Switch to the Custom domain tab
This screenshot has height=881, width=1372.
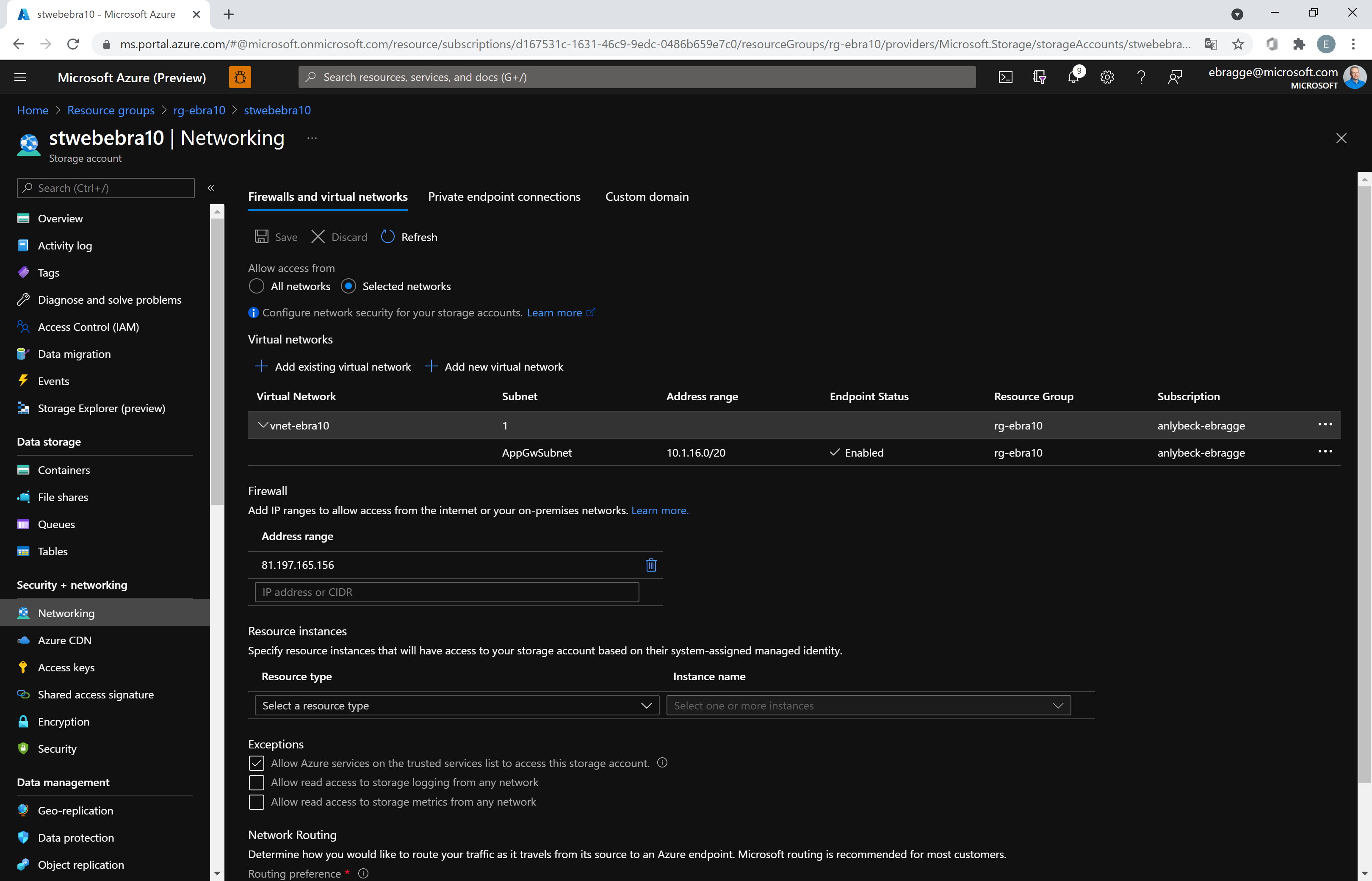coord(647,196)
